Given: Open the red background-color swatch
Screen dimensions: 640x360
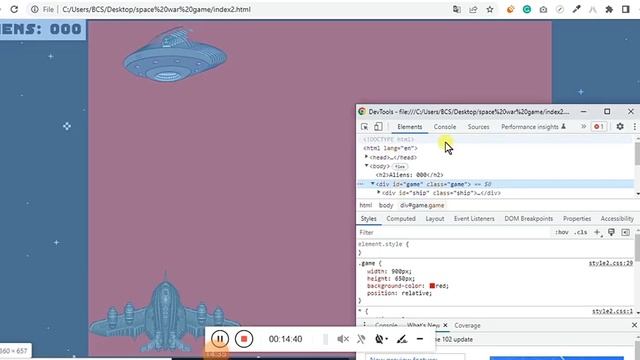Looking at the screenshot, I should coord(432,286).
